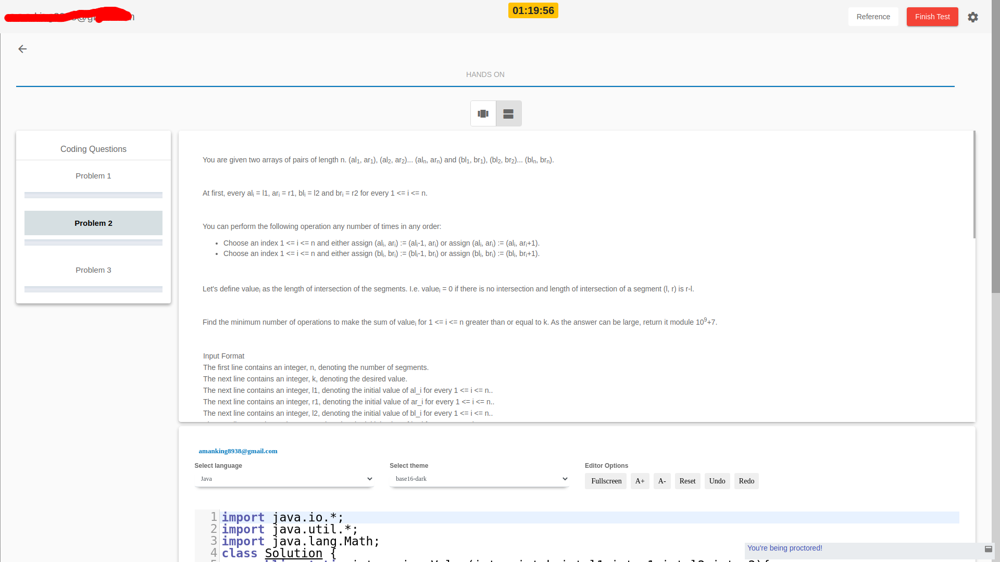The height and width of the screenshot is (562, 1000).
Task: Enter Fullscreen editor mode
Action: 606,481
